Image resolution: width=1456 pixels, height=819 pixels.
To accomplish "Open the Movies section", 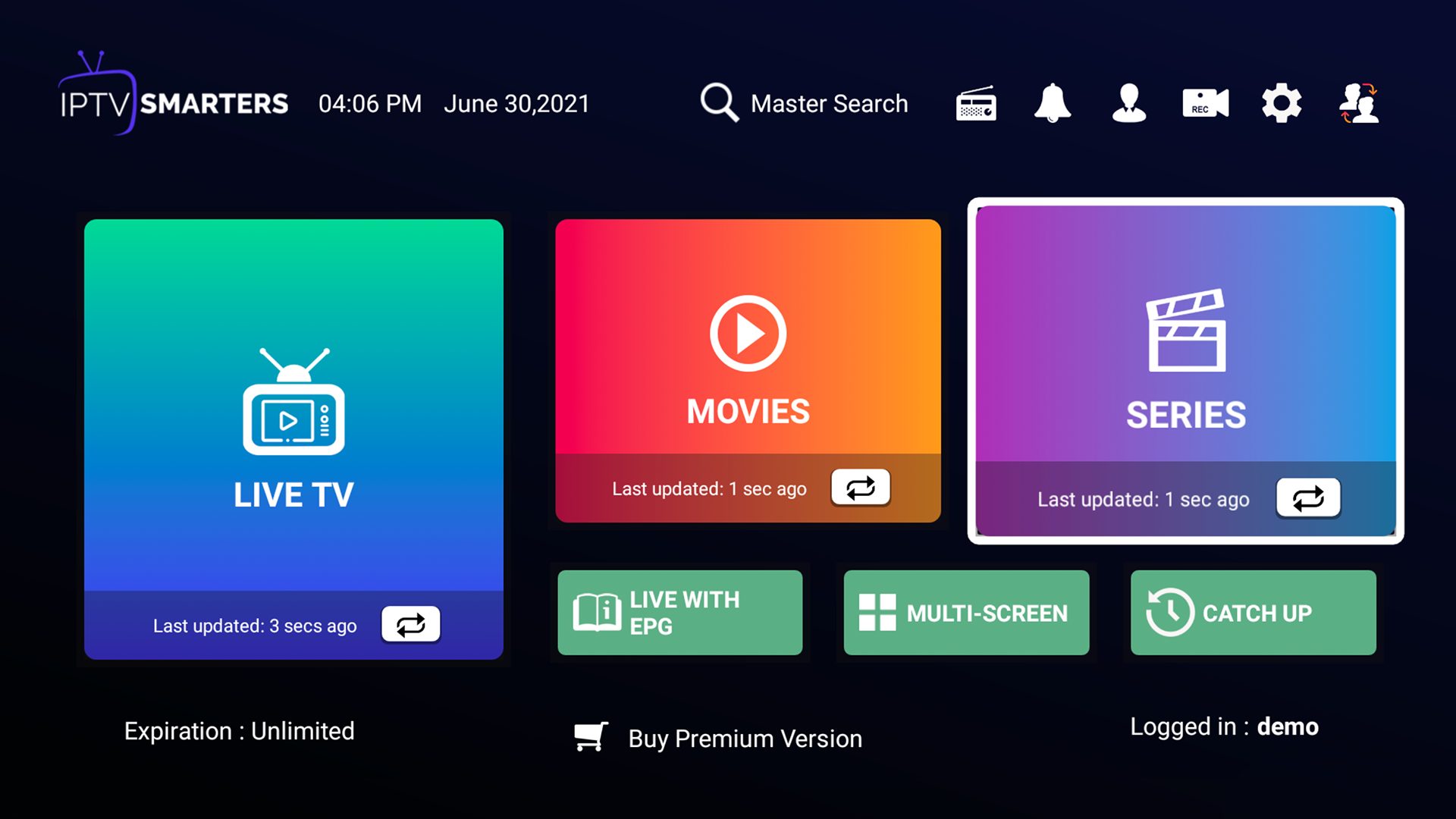I will pyautogui.click(x=748, y=371).
